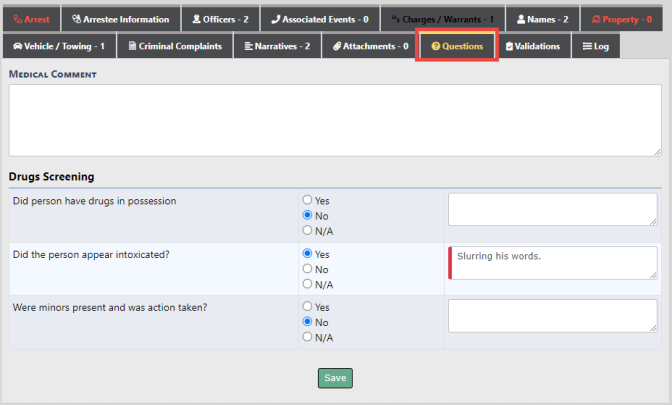The height and width of the screenshot is (405, 672).
Task: View the Criminal Complaints tab
Action: pos(174,46)
